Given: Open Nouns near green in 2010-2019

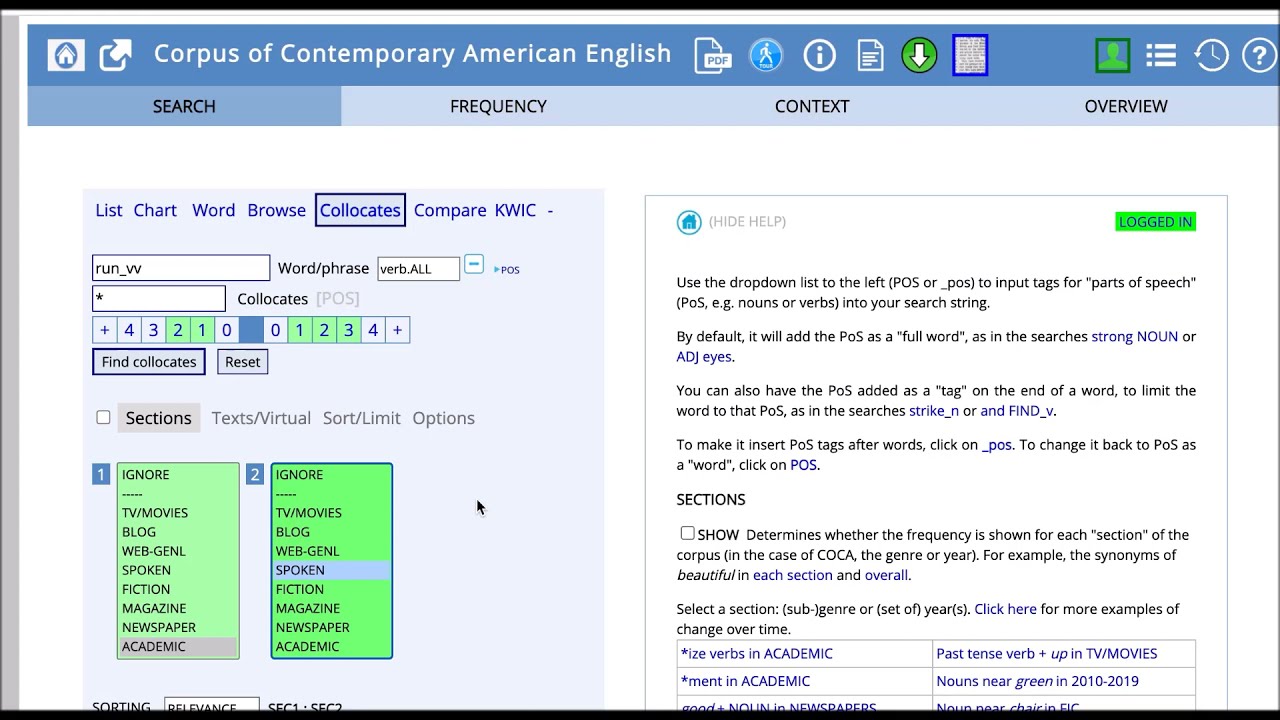Looking at the screenshot, I should point(1037,682).
